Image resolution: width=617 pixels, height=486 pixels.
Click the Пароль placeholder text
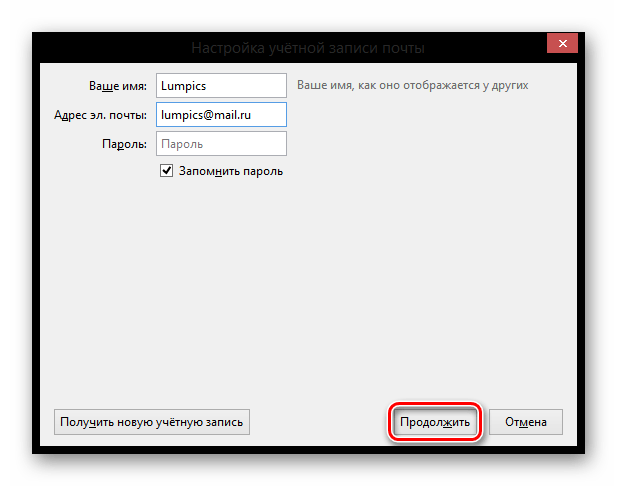point(182,144)
